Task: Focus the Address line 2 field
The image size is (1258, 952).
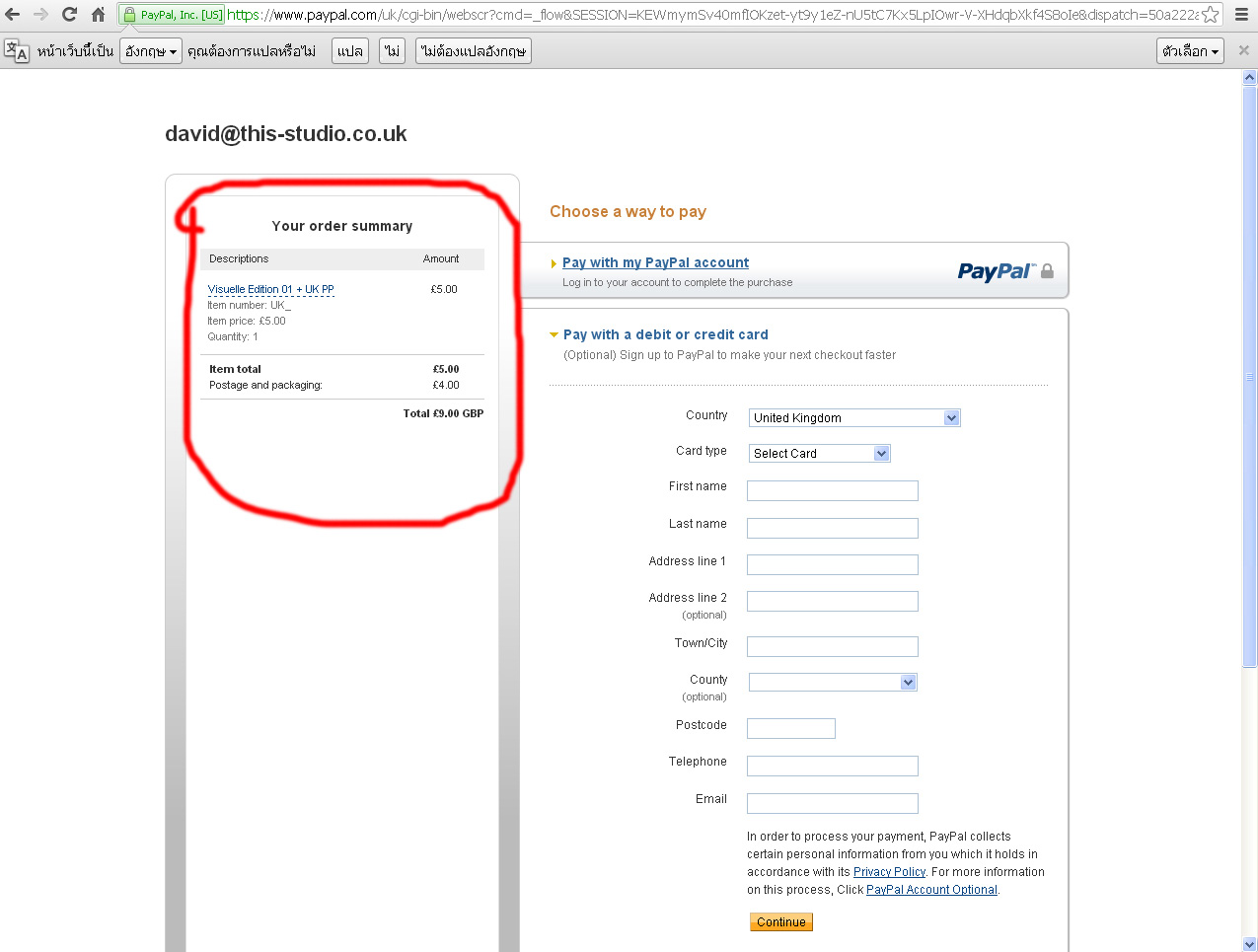Action: 833,601
